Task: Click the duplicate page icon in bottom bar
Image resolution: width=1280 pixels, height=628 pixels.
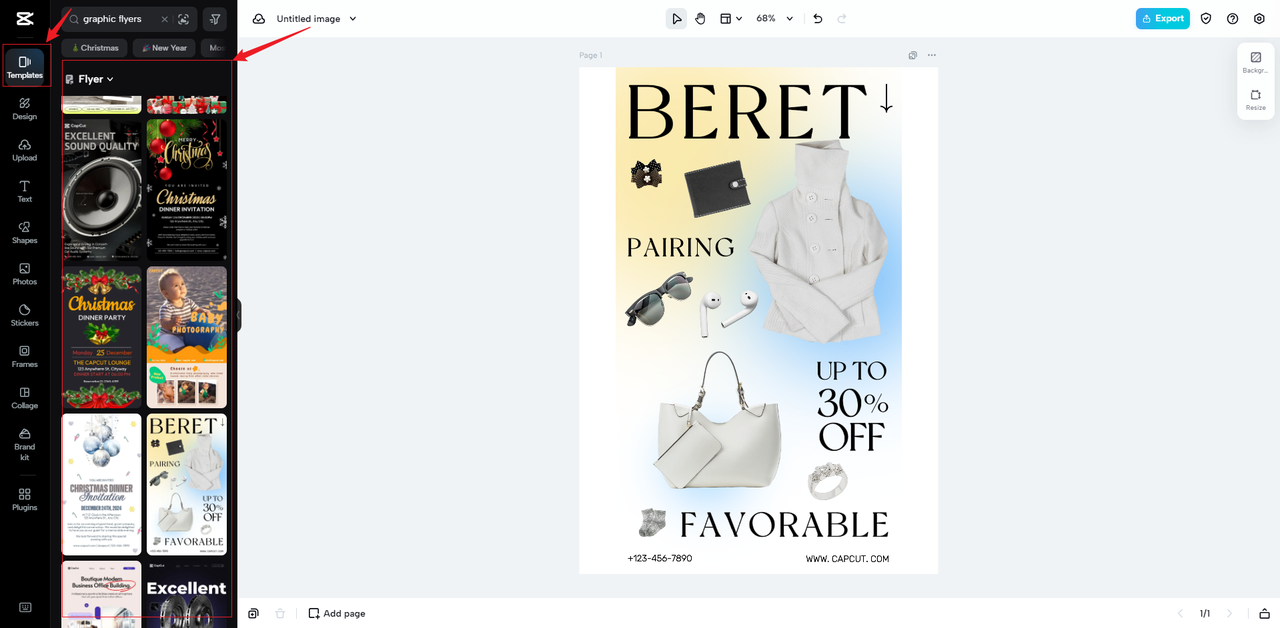Action: [x=254, y=613]
